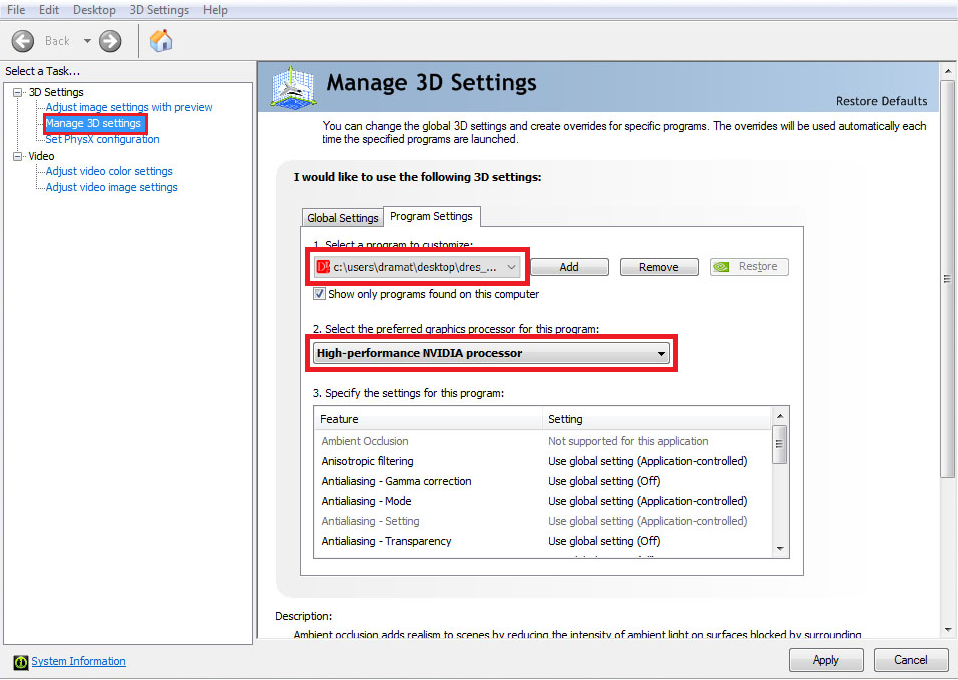Click Restore Defaults link
This screenshot has width=958, height=680.
881,101
